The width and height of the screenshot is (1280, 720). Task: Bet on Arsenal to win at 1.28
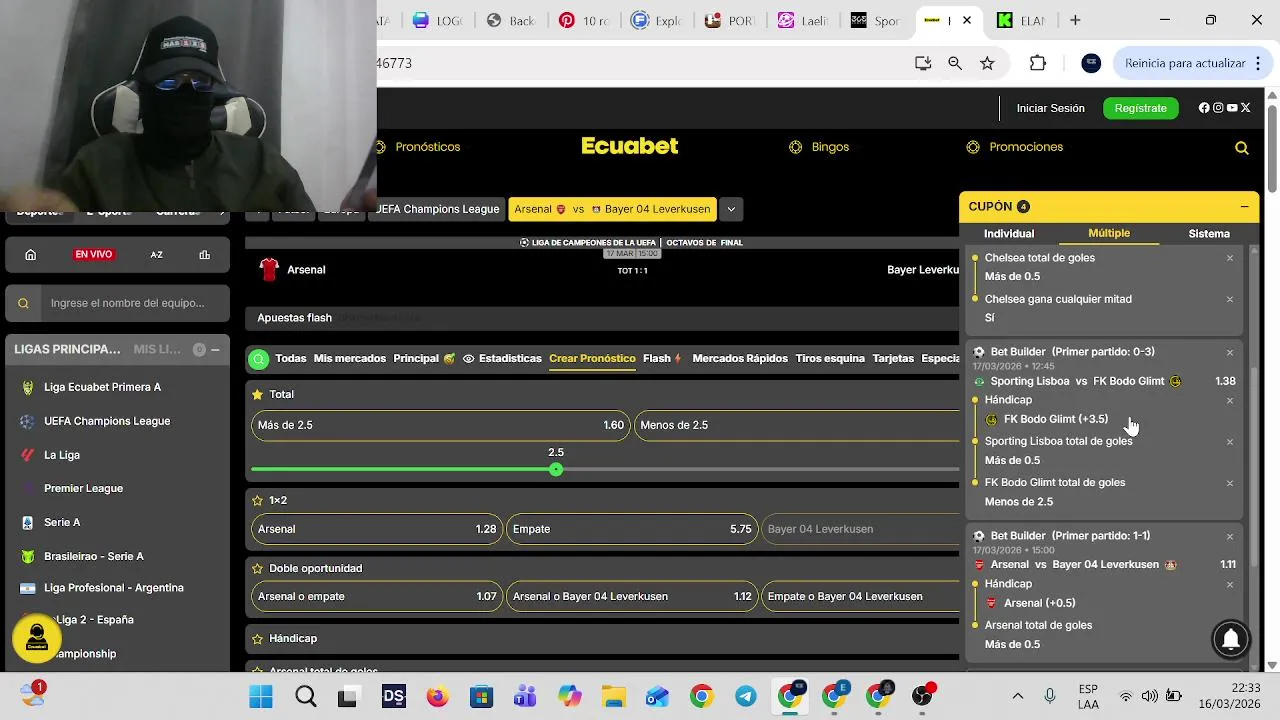click(x=375, y=529)
